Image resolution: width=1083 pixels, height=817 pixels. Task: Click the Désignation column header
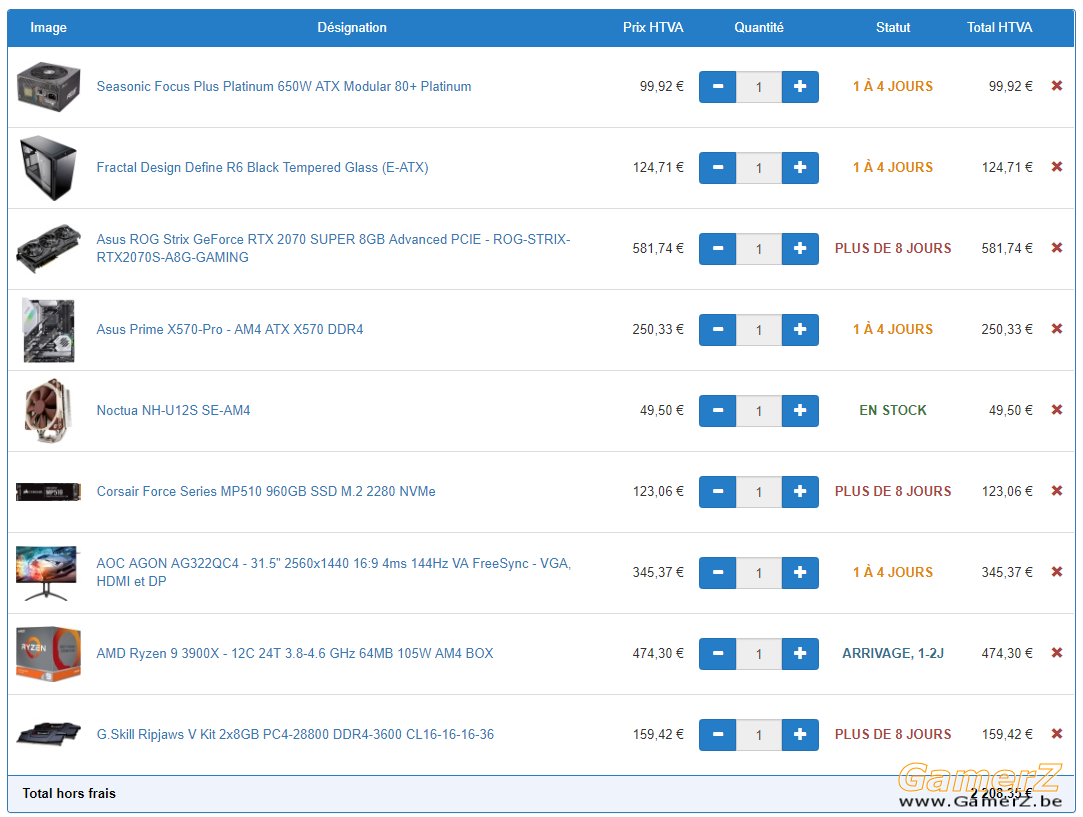click(352, 28)
